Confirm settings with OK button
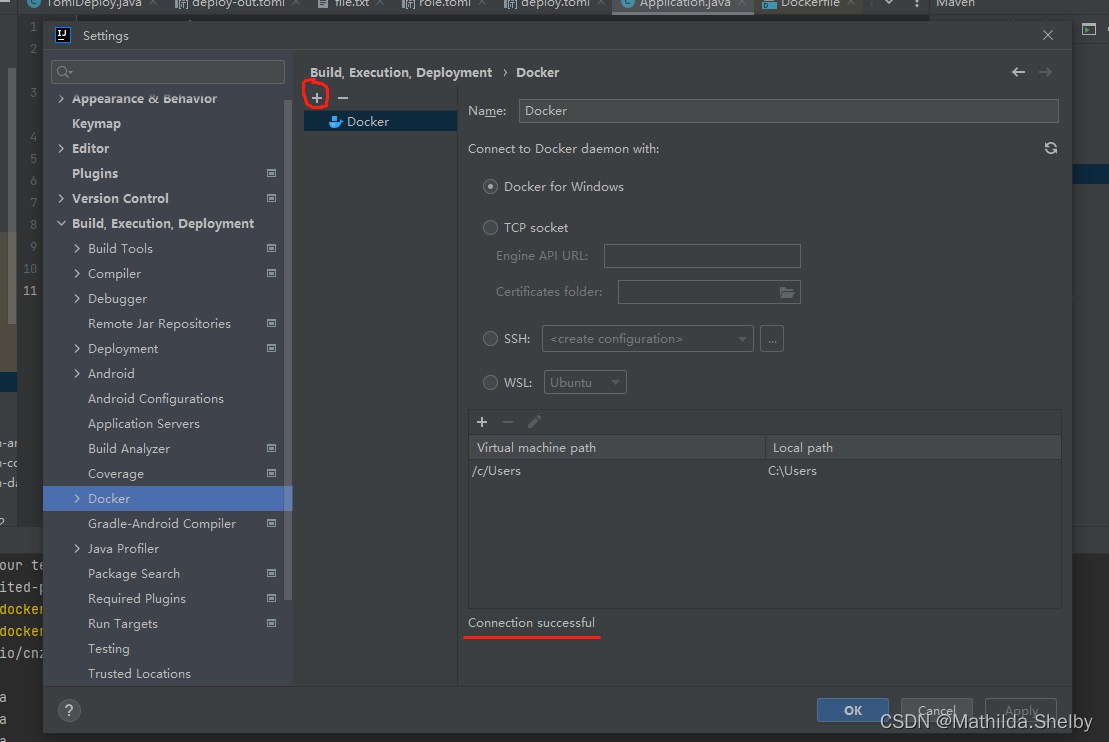 (852, 710)
